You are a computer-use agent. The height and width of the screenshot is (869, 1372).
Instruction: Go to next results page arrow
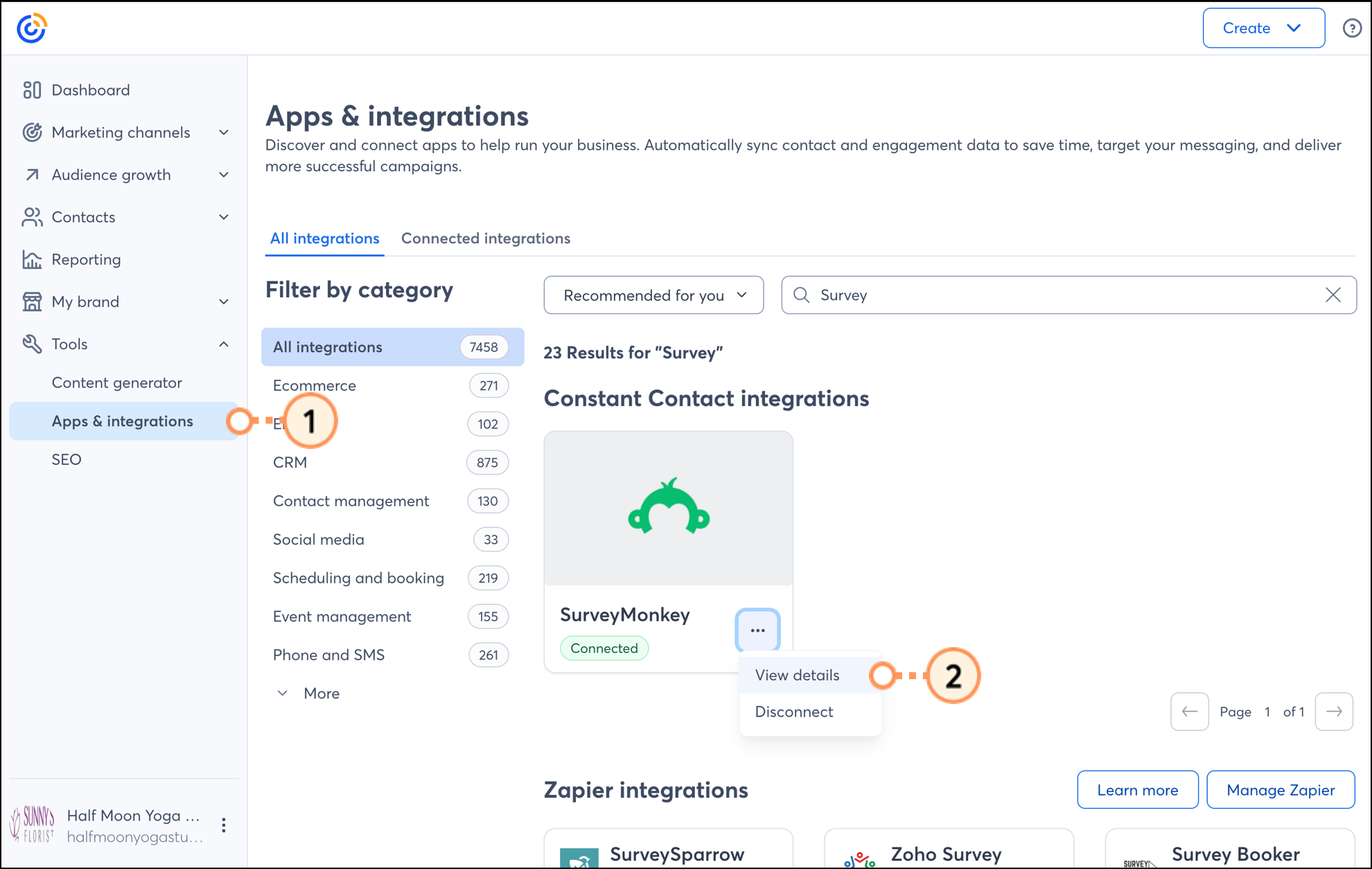click(1334, 712)
